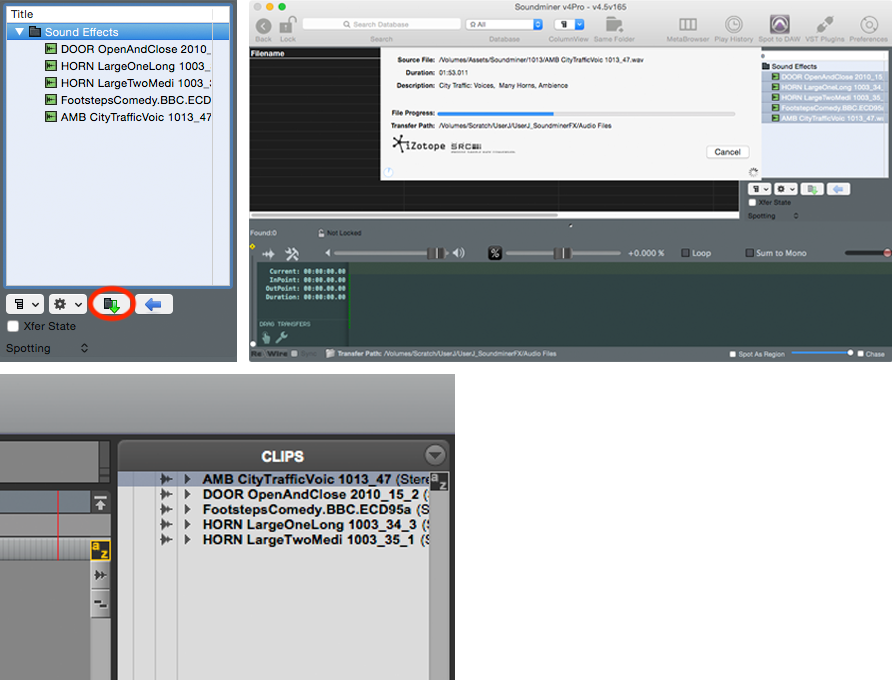Click the small green transfer button in Soundminer
The image size is (892, 680).
(x=812, y=189)
